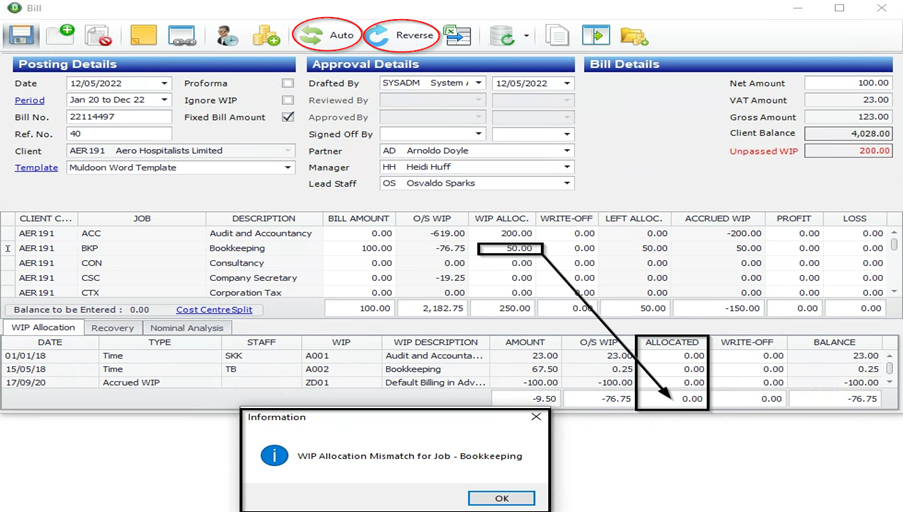Open the Partner dropdown list
Viewport: 903px width, 512px height.
(x=567, y=151)
